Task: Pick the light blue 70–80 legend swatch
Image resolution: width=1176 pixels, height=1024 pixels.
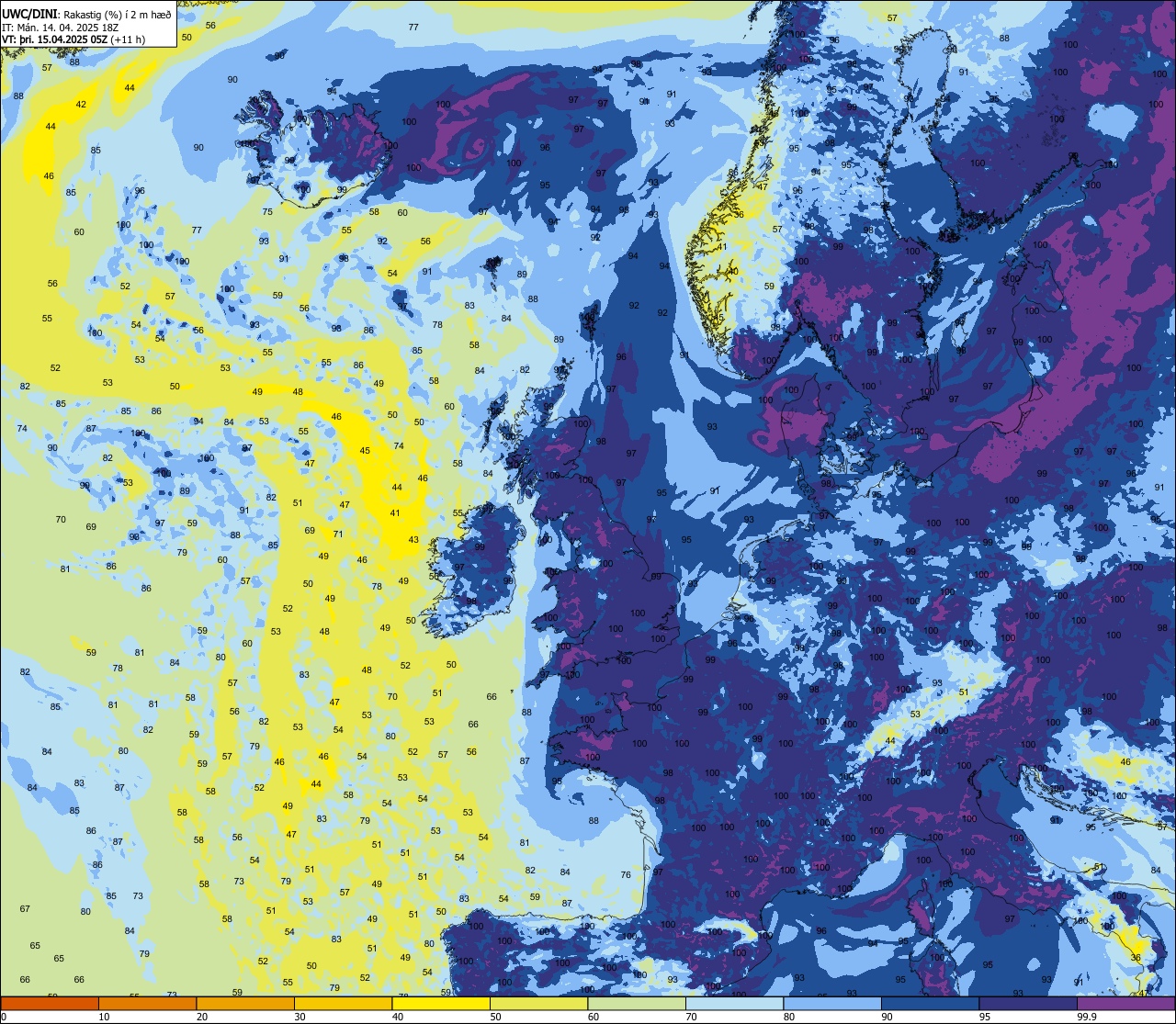Action: pos(734,1004)
